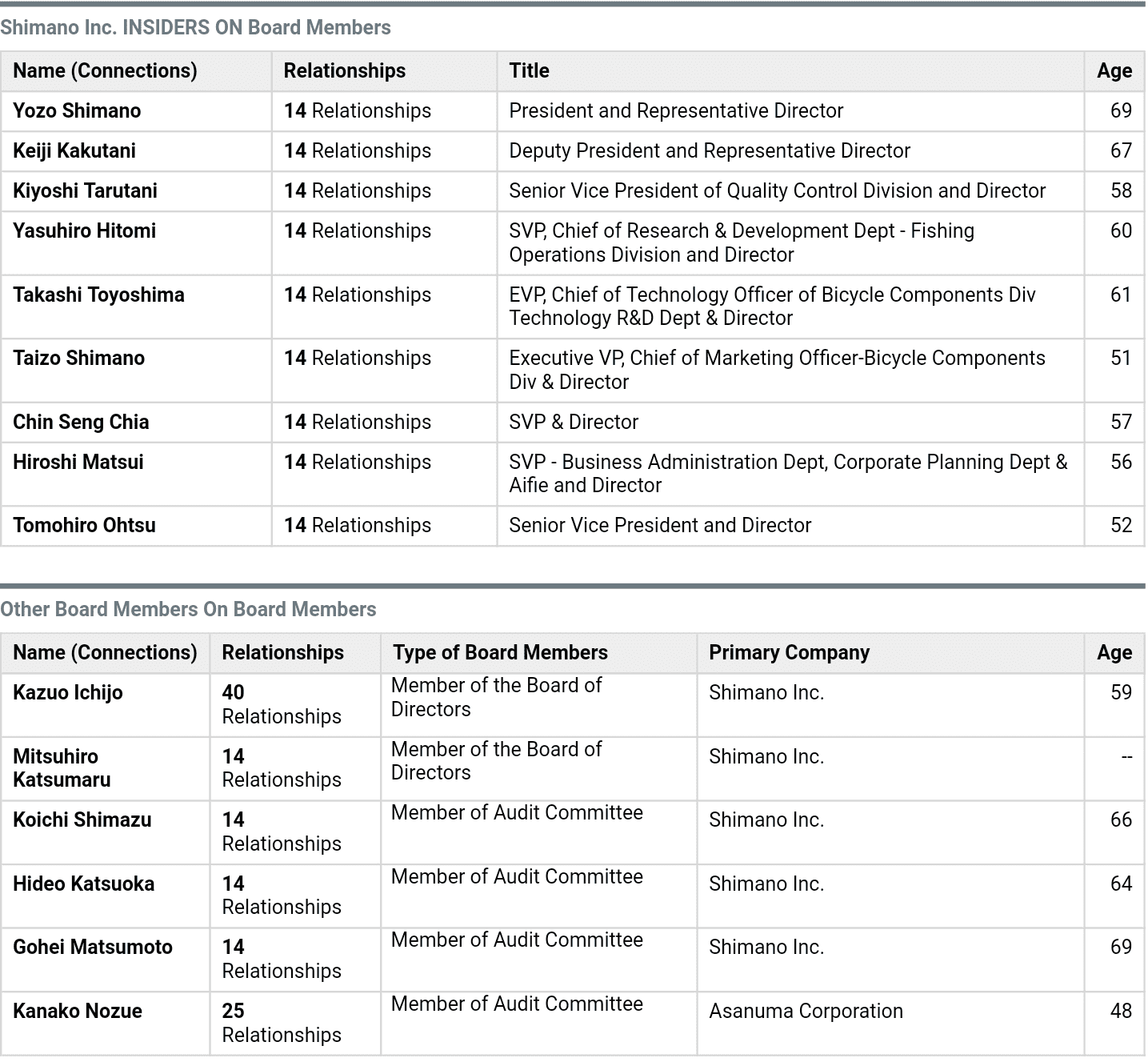The width and height of the screenshot is (1148, 1062).
Task: Click 'Senior Vice President and Director' title
Action: point(660,526)
